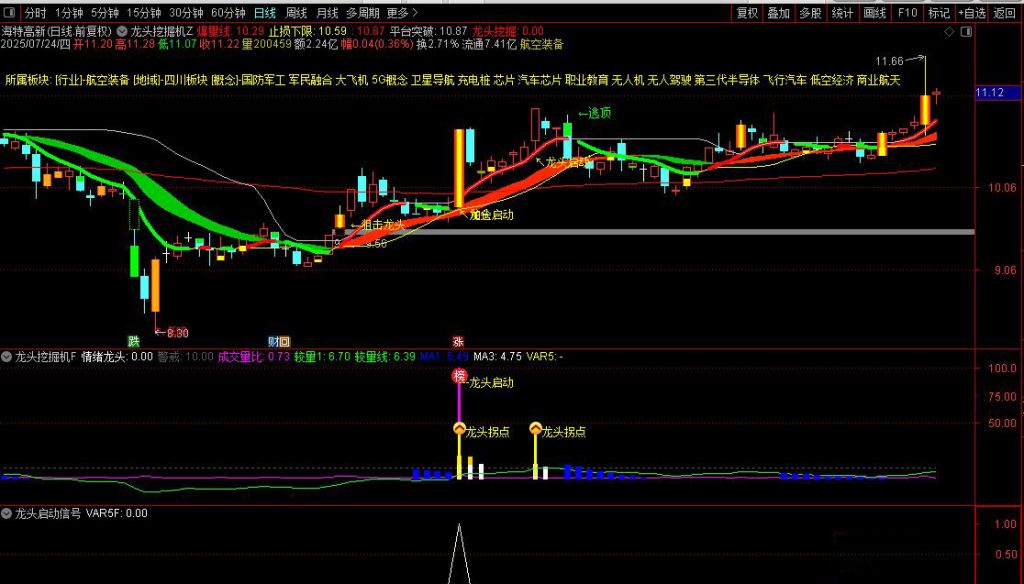
Task: Expand the 龙头启动信号 indicator menu
Action: pos(8,513)
